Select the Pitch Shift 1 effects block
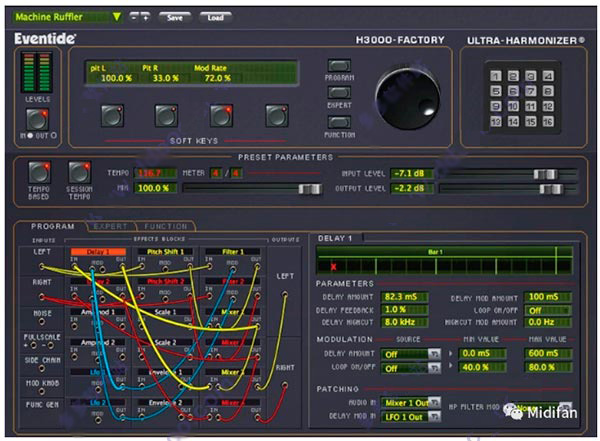The width and height of the screenshot is (600, 441). (x=165, y=252)
